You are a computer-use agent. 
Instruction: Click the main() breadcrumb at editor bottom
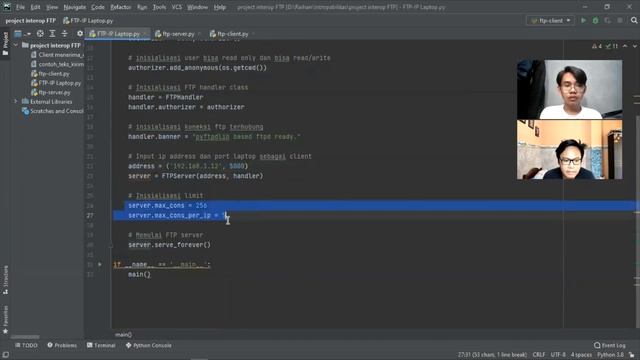[x=123, y=335]
